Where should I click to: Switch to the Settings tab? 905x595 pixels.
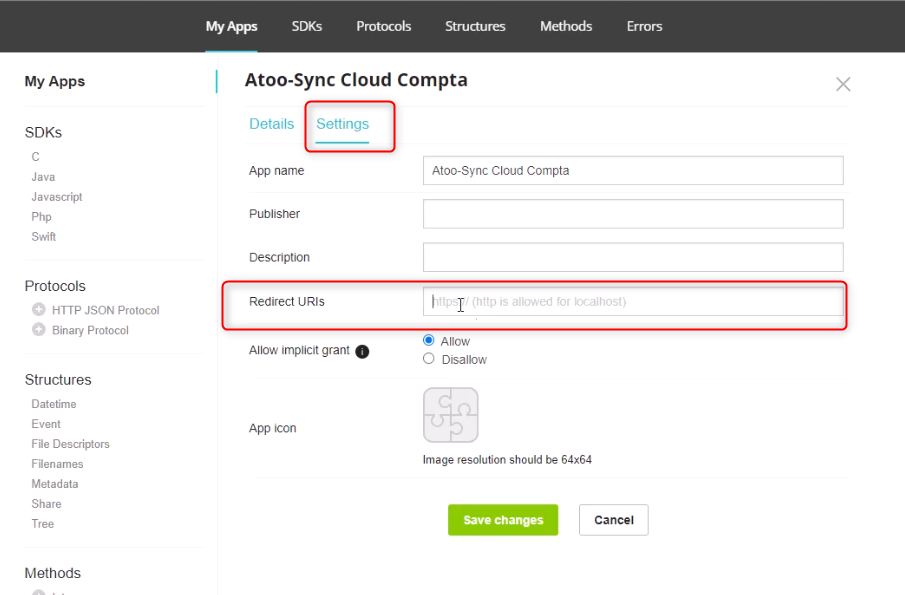pos(342,124)
